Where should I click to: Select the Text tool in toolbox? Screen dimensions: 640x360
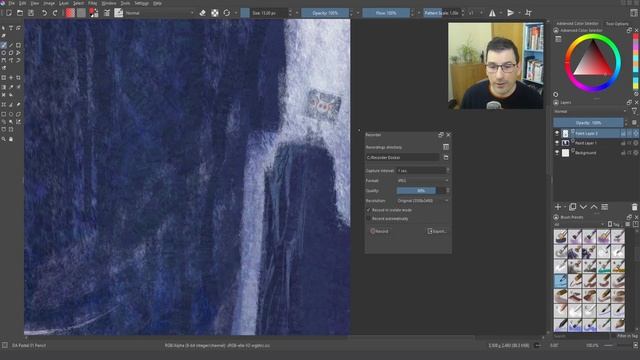11,28
